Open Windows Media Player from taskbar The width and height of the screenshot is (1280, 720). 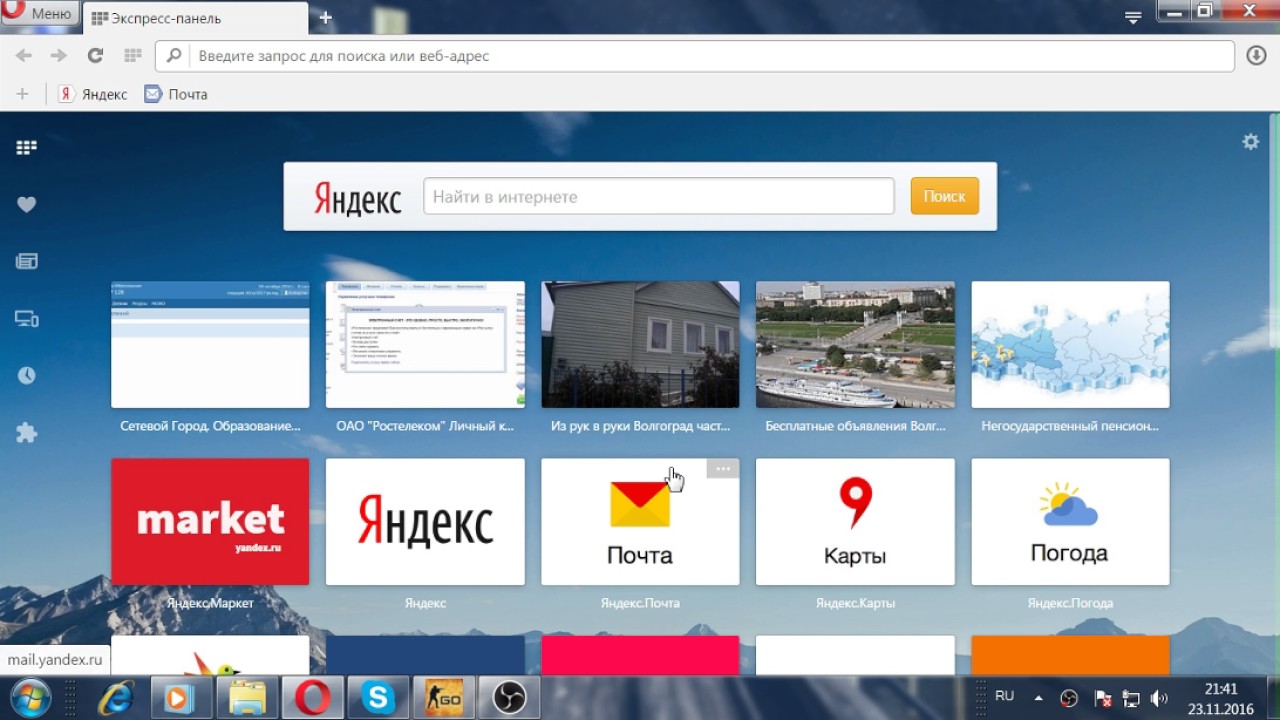click(180, 697)
